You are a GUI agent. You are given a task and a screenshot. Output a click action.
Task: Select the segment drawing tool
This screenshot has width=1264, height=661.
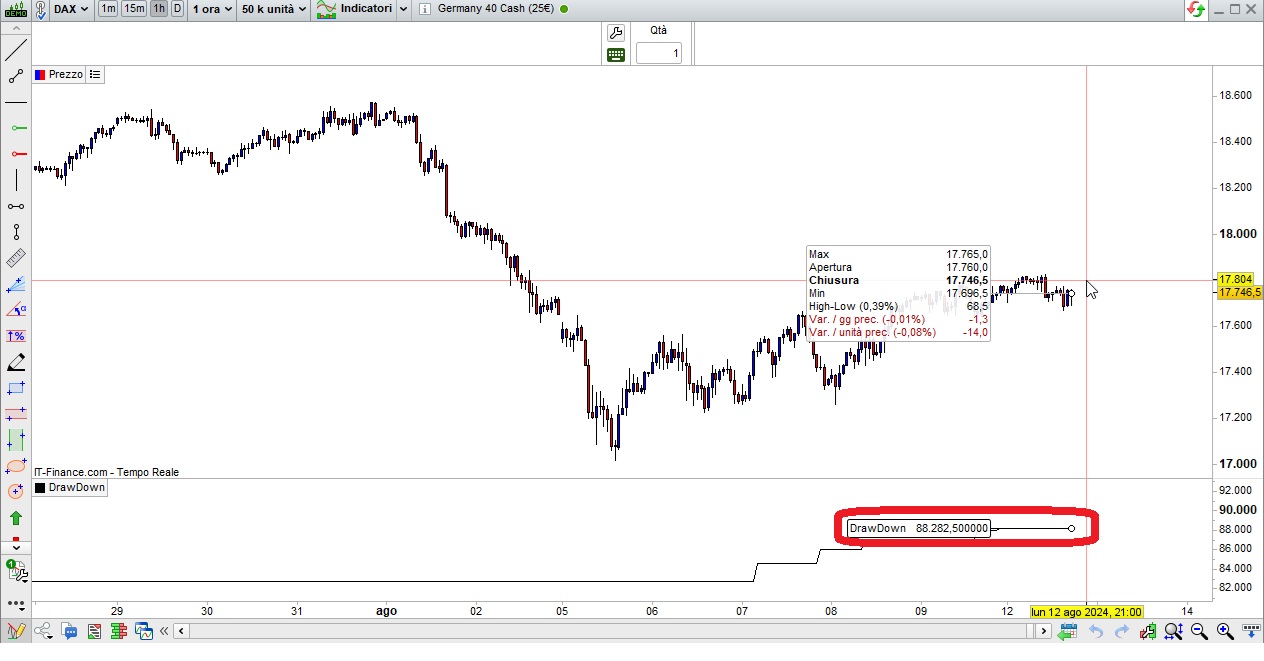16,76
